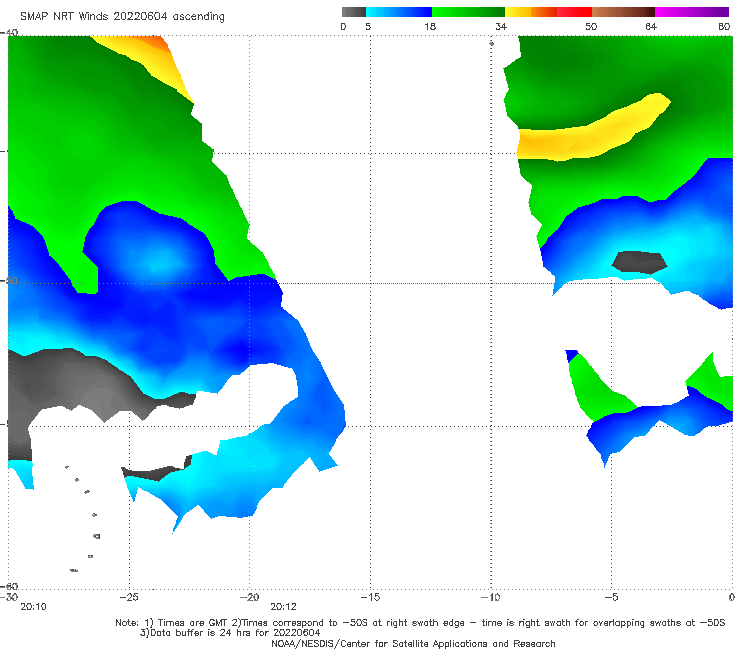Click the colorbar label '34'
This screenshot has width=740, height=650.
point(501,26)
